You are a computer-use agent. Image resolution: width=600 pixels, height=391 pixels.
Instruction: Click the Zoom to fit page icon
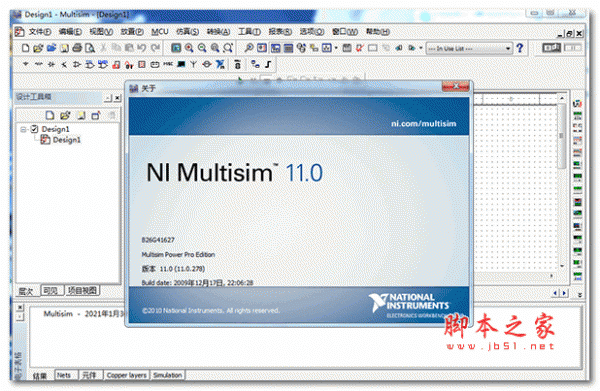coord(228,48)
